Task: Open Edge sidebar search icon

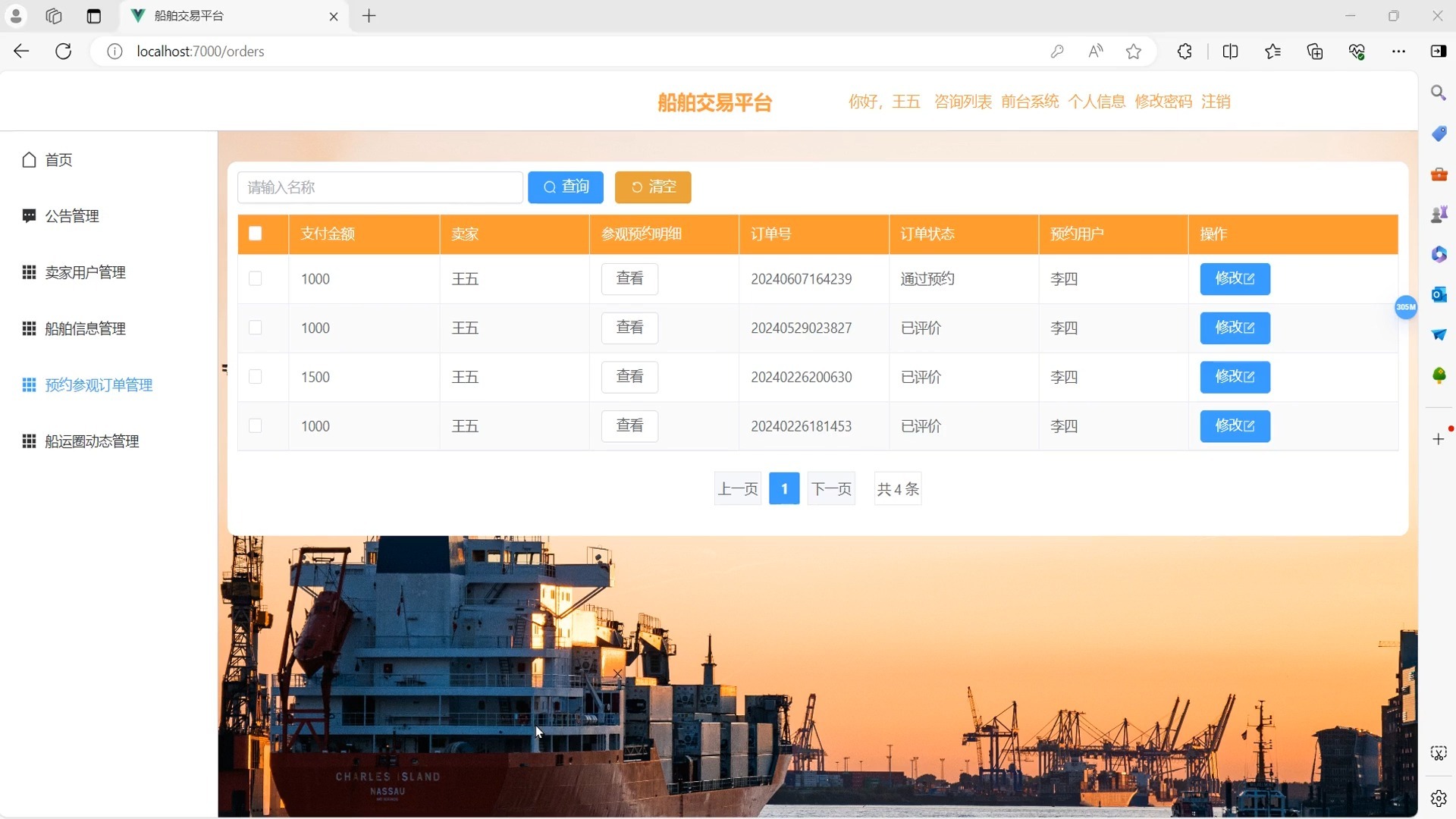Action: click(1438, 93)
